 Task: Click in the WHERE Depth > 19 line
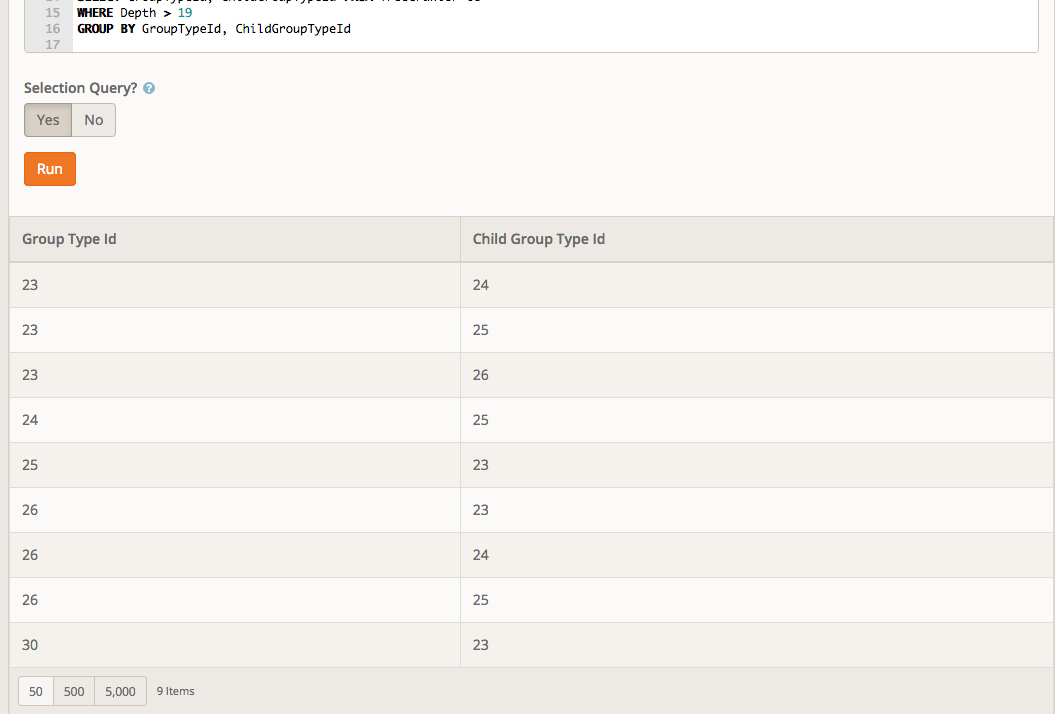tap(135, 13)
